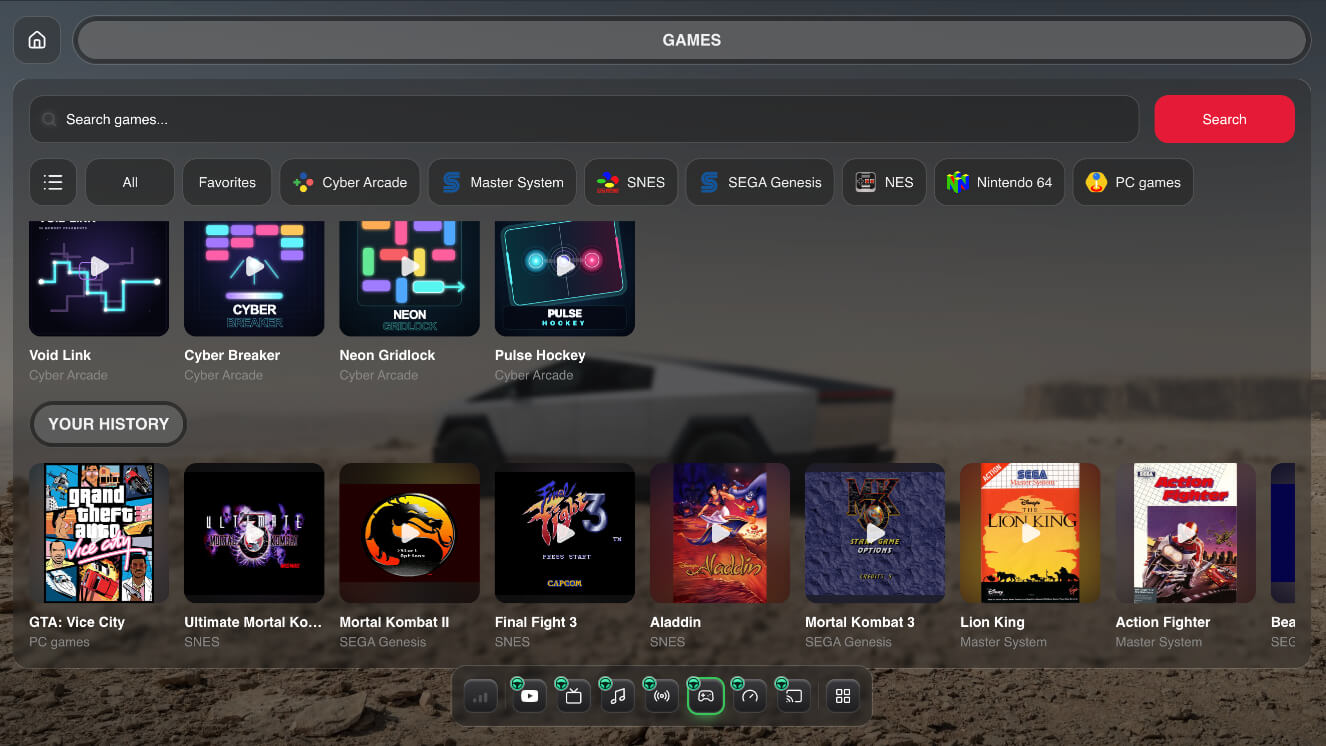The width and height of the screenshot is (1326, 746).
Task: Launch the YouTube video app from dock
Action: click(x=530, y=696)
